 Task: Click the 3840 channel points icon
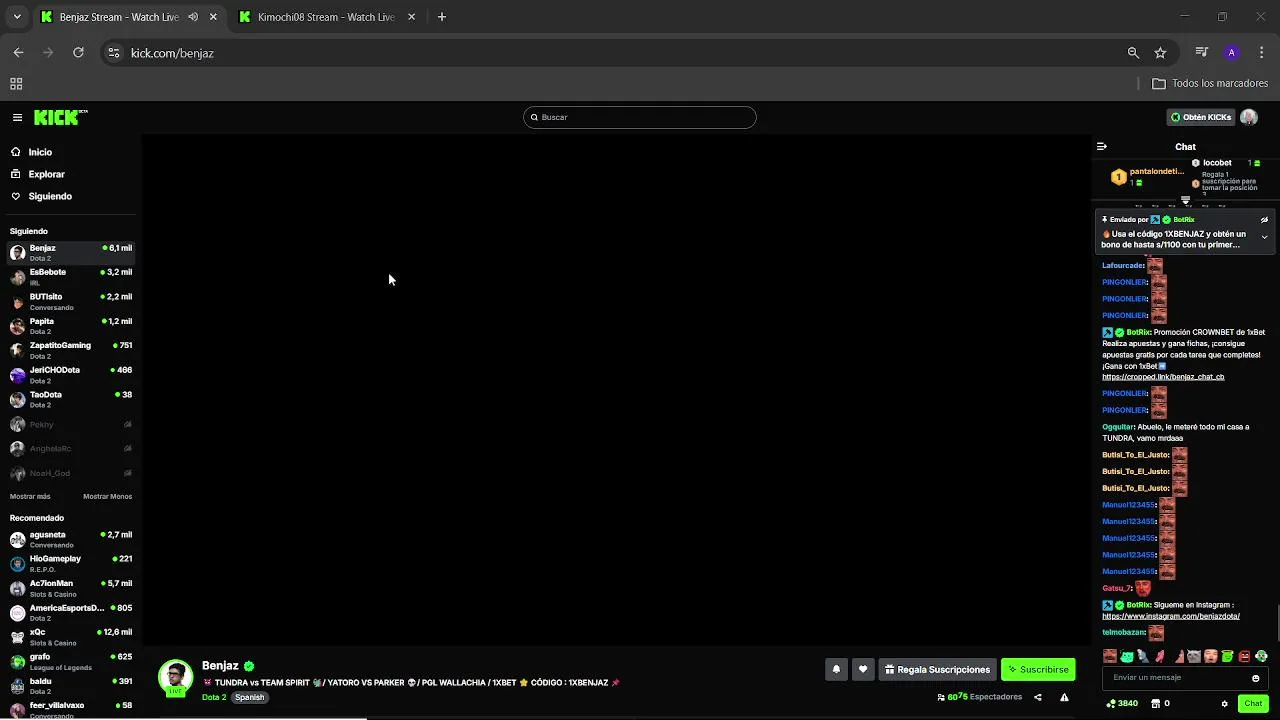click(1109, 703)
